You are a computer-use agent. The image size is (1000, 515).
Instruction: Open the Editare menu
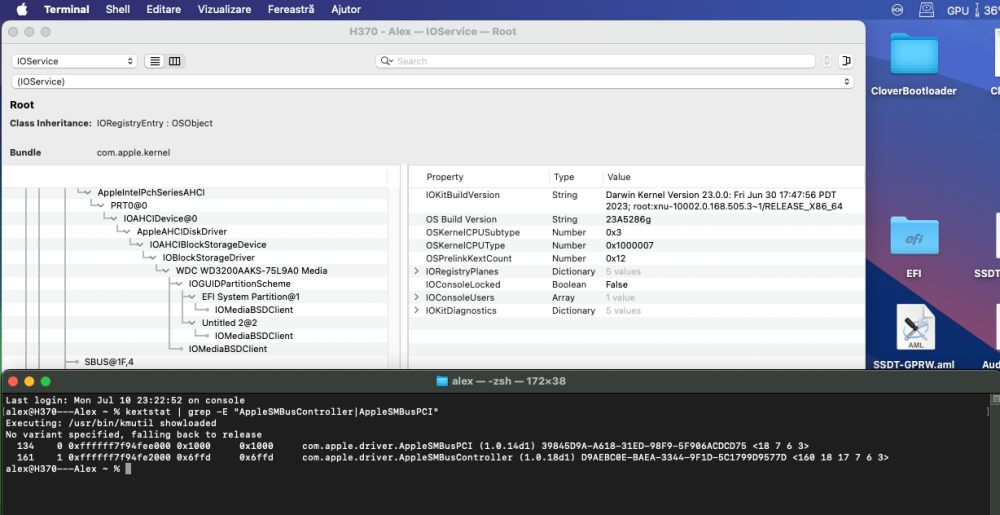[x=163, y=10]
